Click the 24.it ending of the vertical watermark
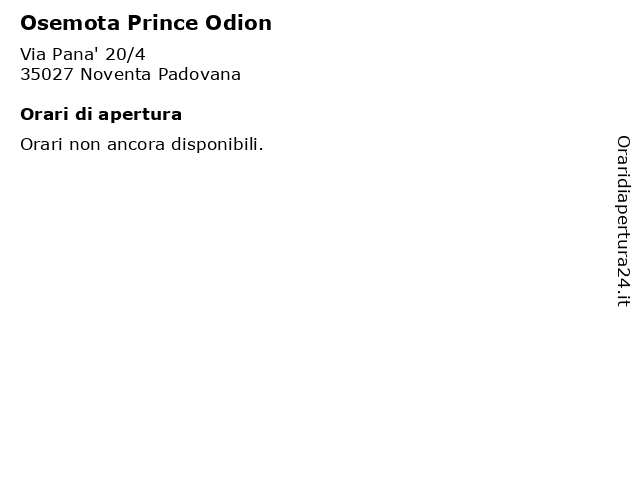The width and height of the screenshot is (640, 480). tap(623, 286)
